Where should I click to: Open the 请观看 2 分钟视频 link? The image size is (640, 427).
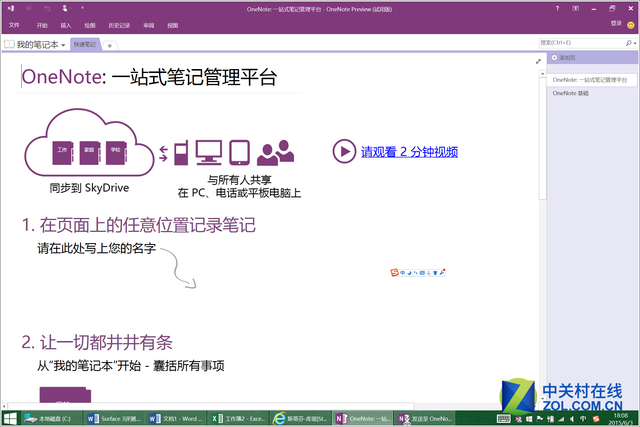click(409, 152)
